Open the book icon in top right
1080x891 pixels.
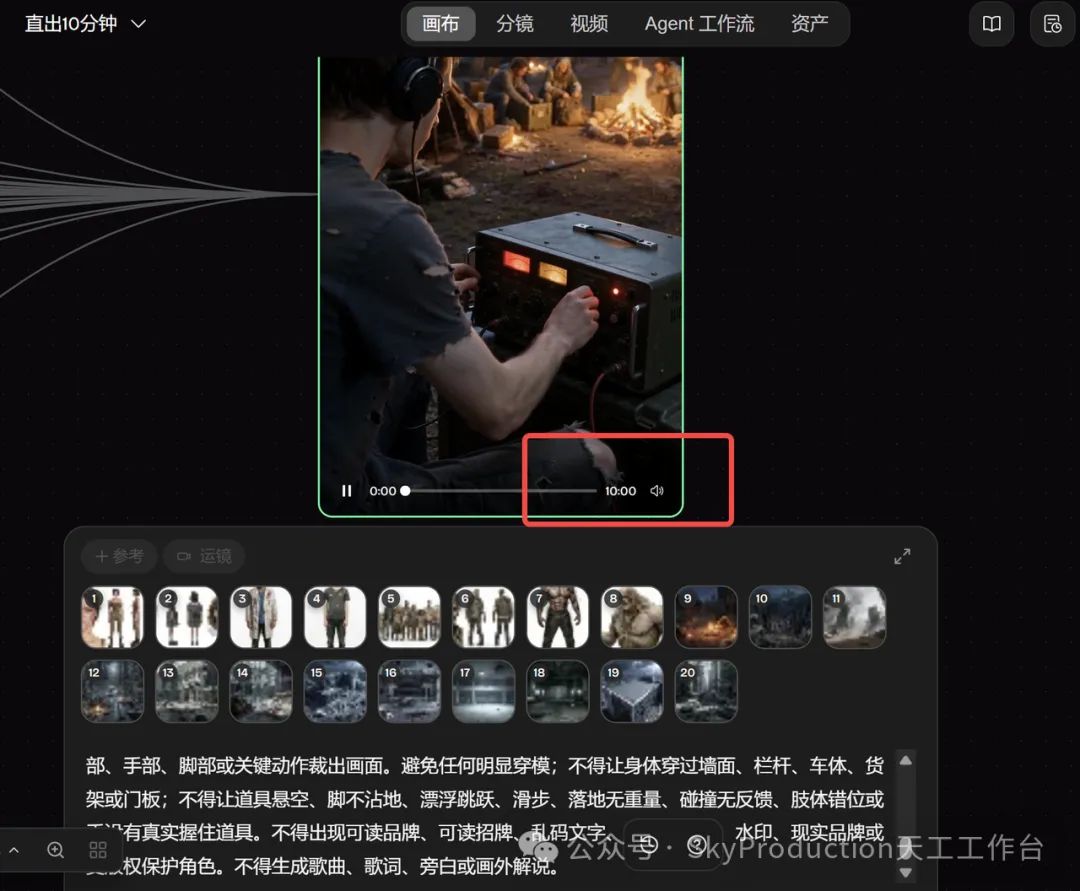click(x=992, y=24)
